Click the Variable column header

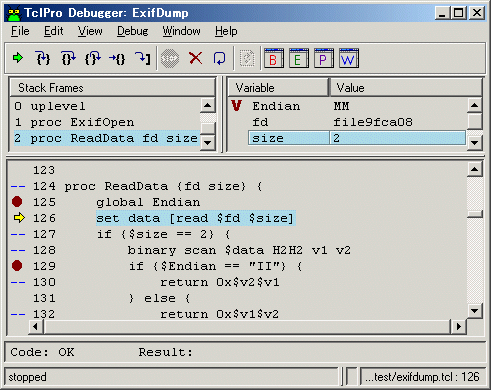(278, 88)
